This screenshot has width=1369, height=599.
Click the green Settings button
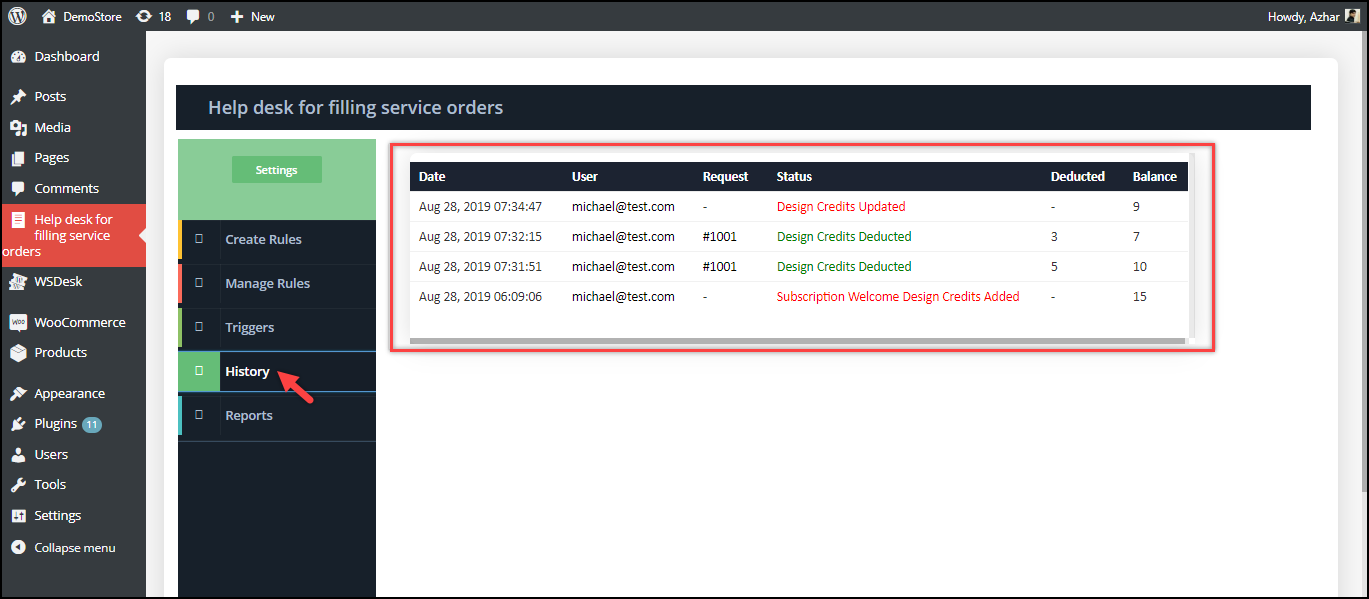click(x=277, y=170)
